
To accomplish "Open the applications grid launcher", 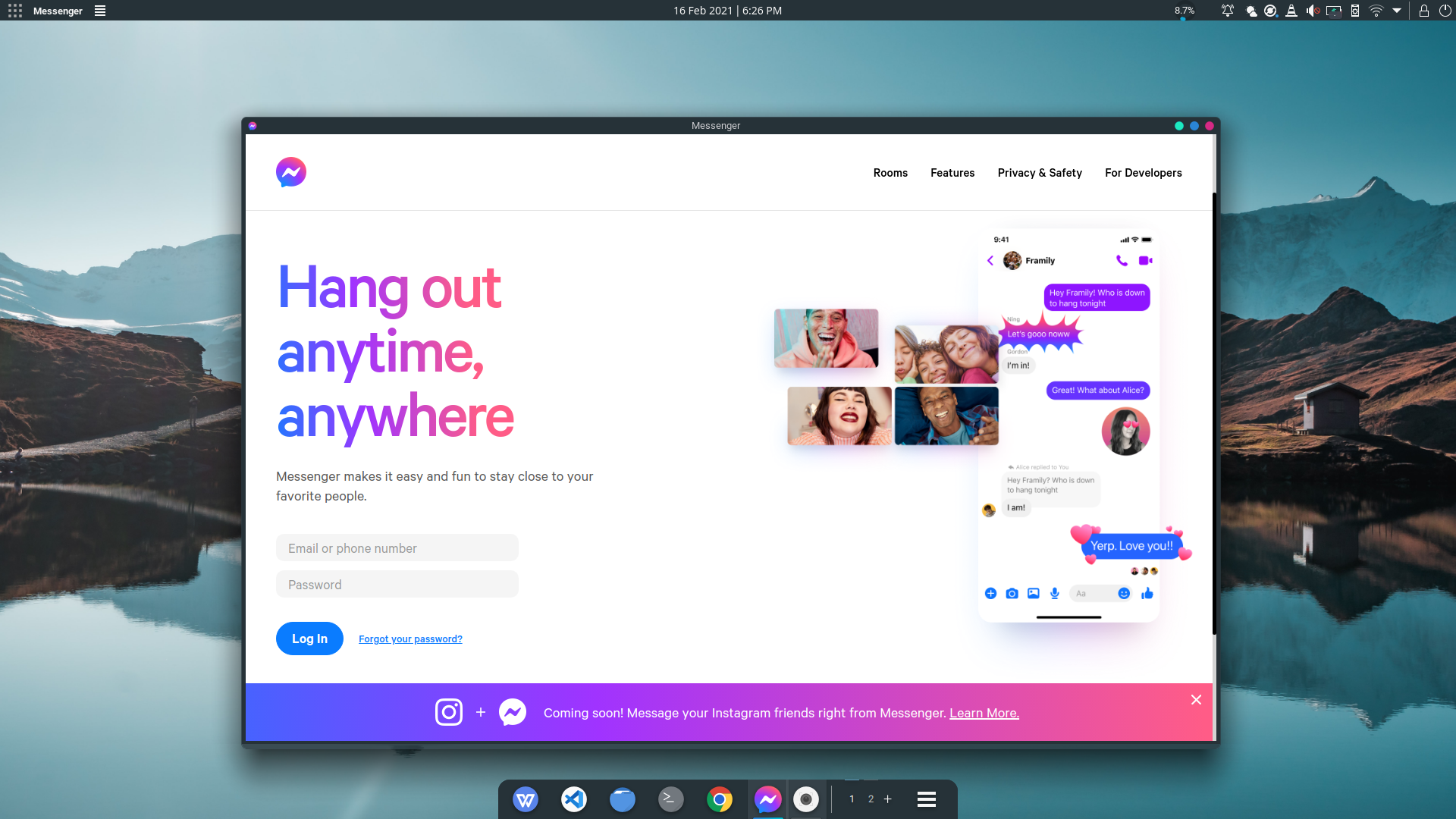I will [15, 11].
